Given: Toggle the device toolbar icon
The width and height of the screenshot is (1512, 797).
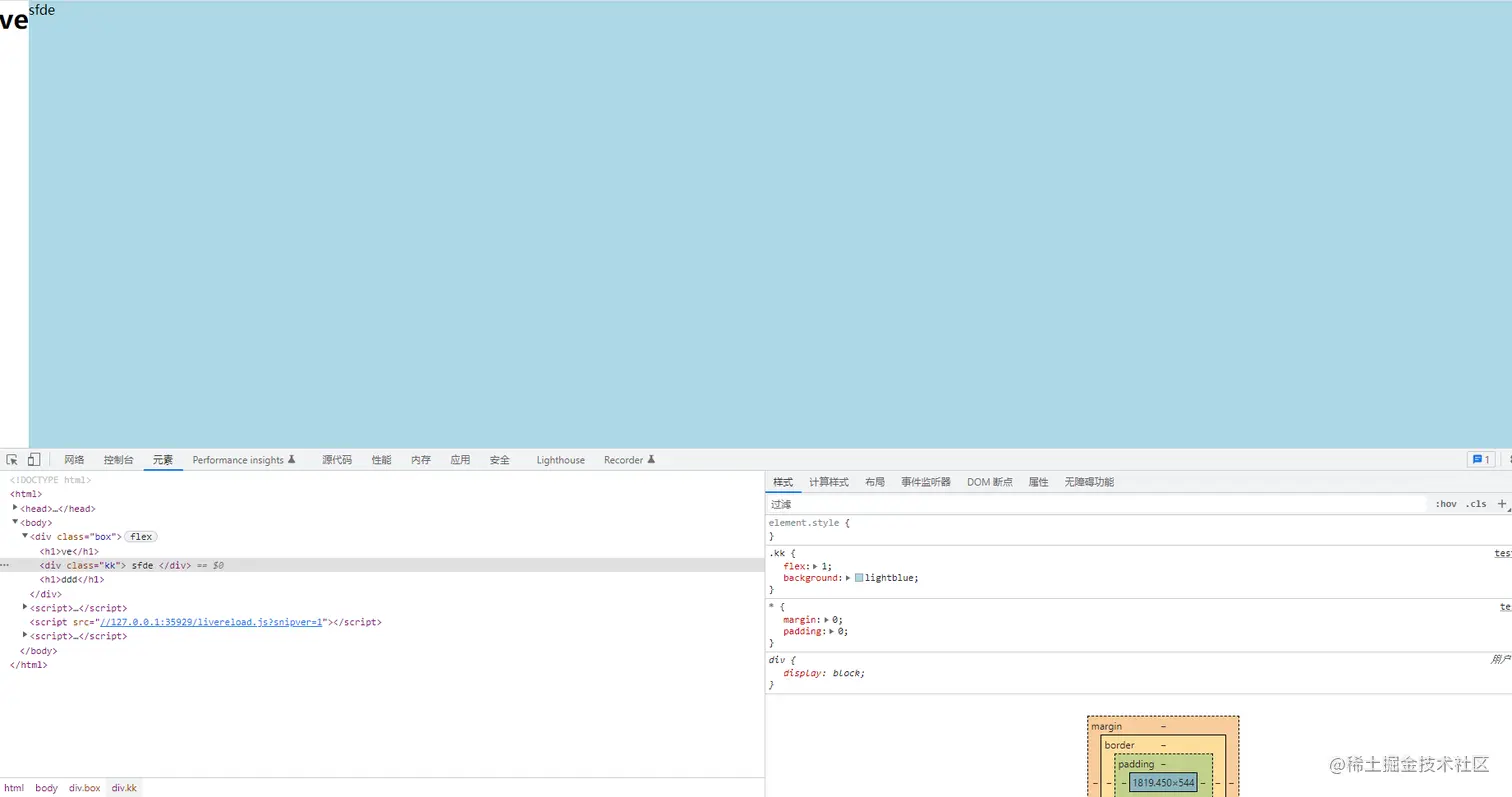Looking at the screenshot, I should (x=33, y=460).
